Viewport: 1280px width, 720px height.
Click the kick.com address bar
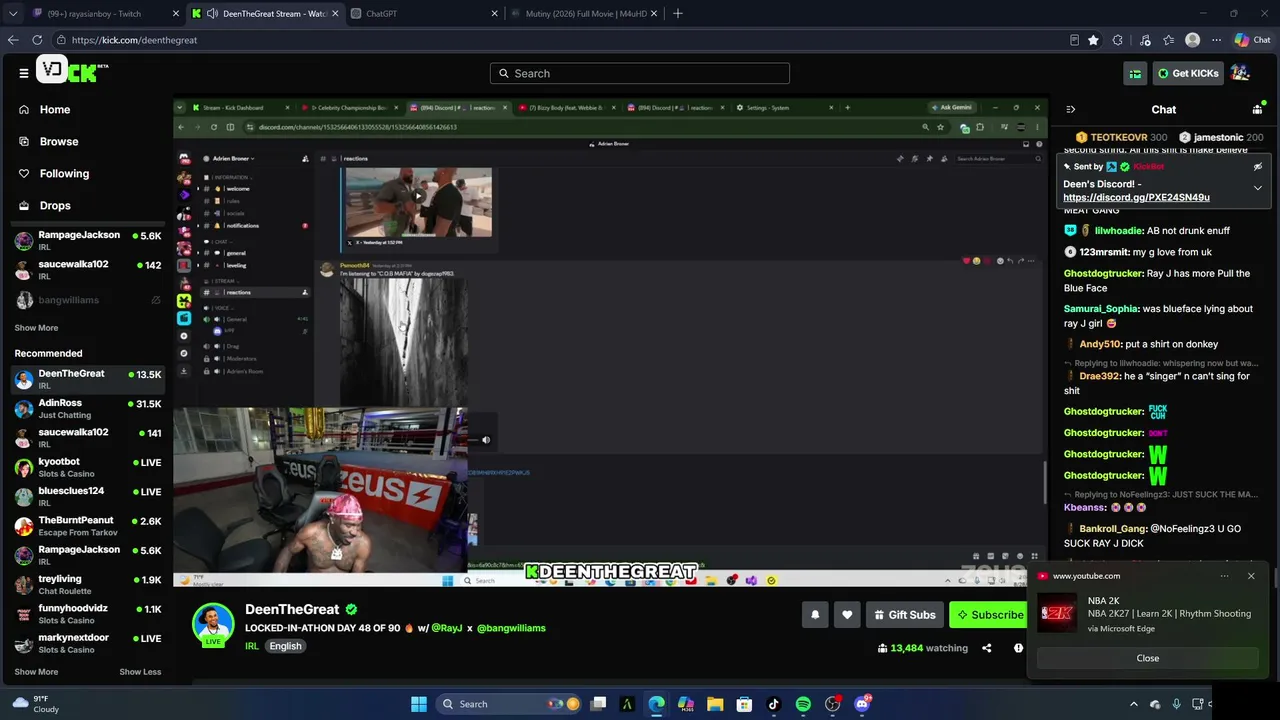560,40
